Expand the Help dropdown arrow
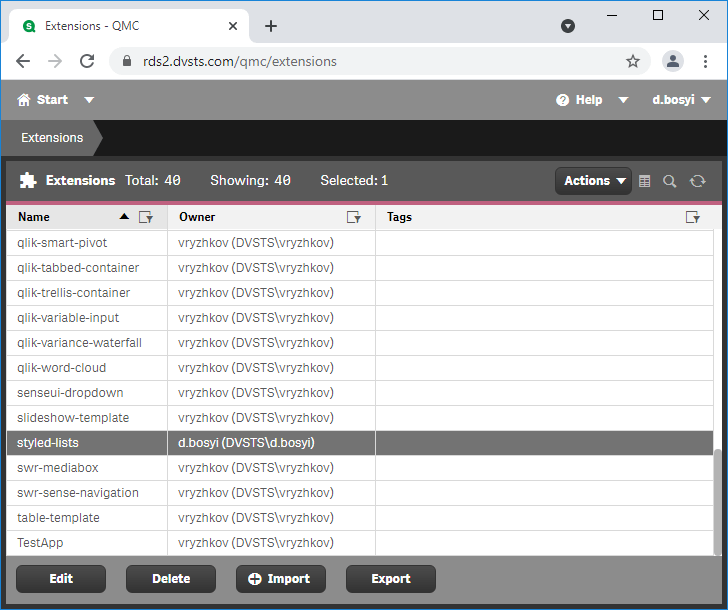The height and width of the screenshot is (610, 728). pos(623,100)
